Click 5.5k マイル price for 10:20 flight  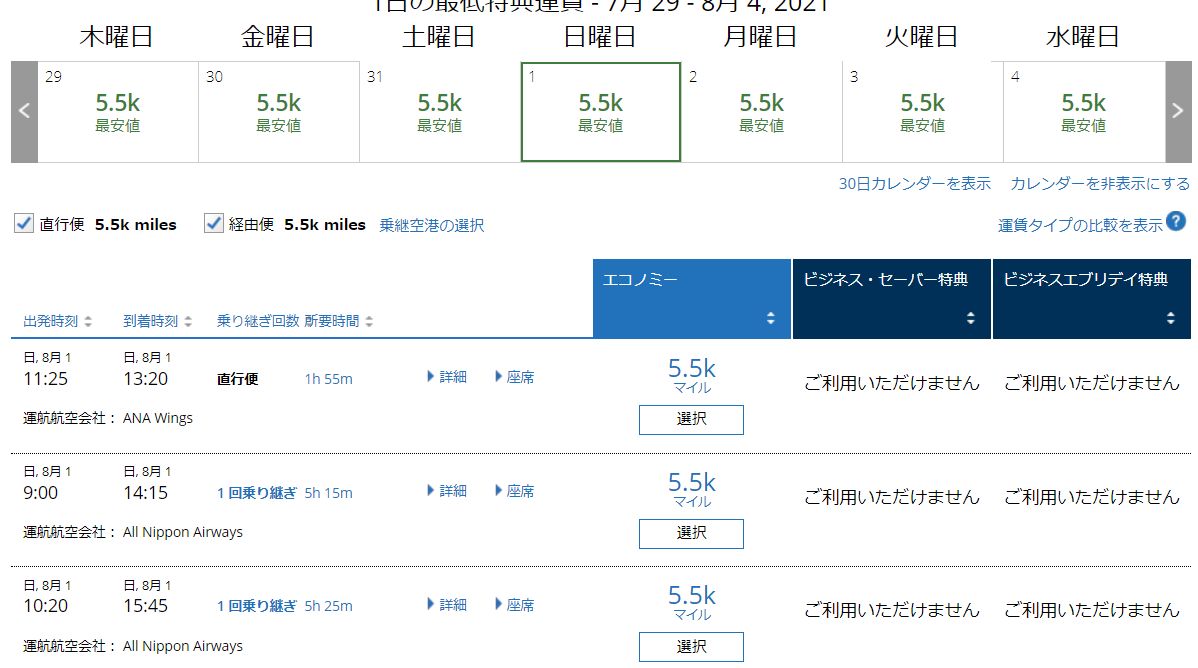pos(692,602)
